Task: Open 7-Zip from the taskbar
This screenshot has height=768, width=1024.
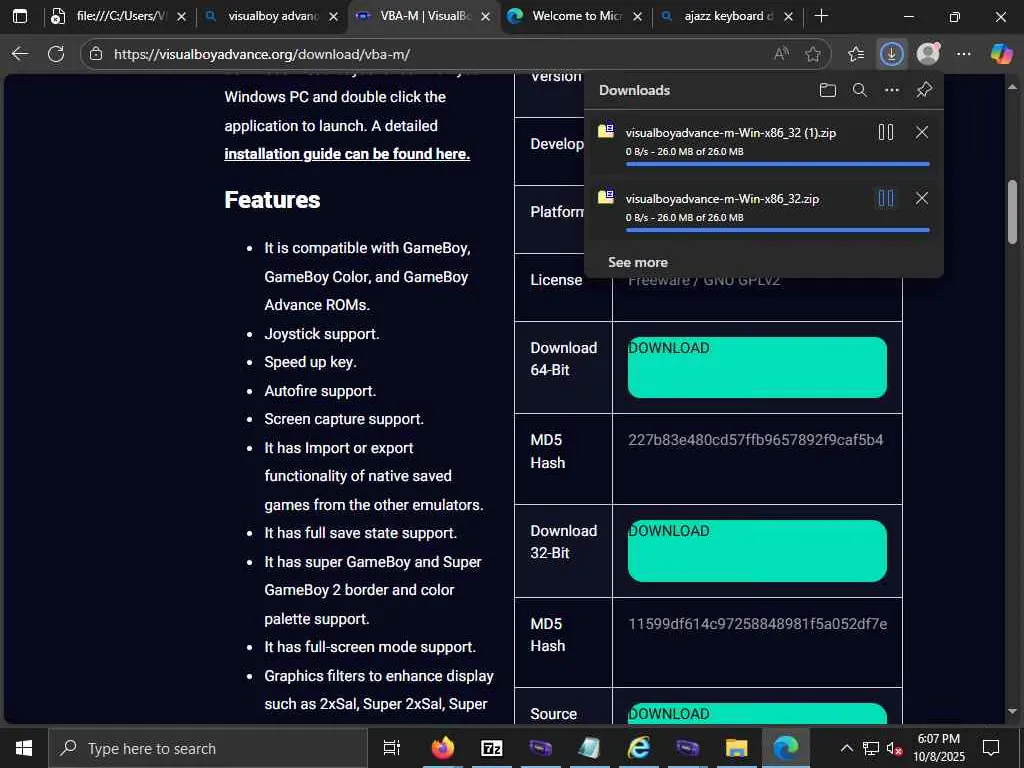Action: coord(491,748)
